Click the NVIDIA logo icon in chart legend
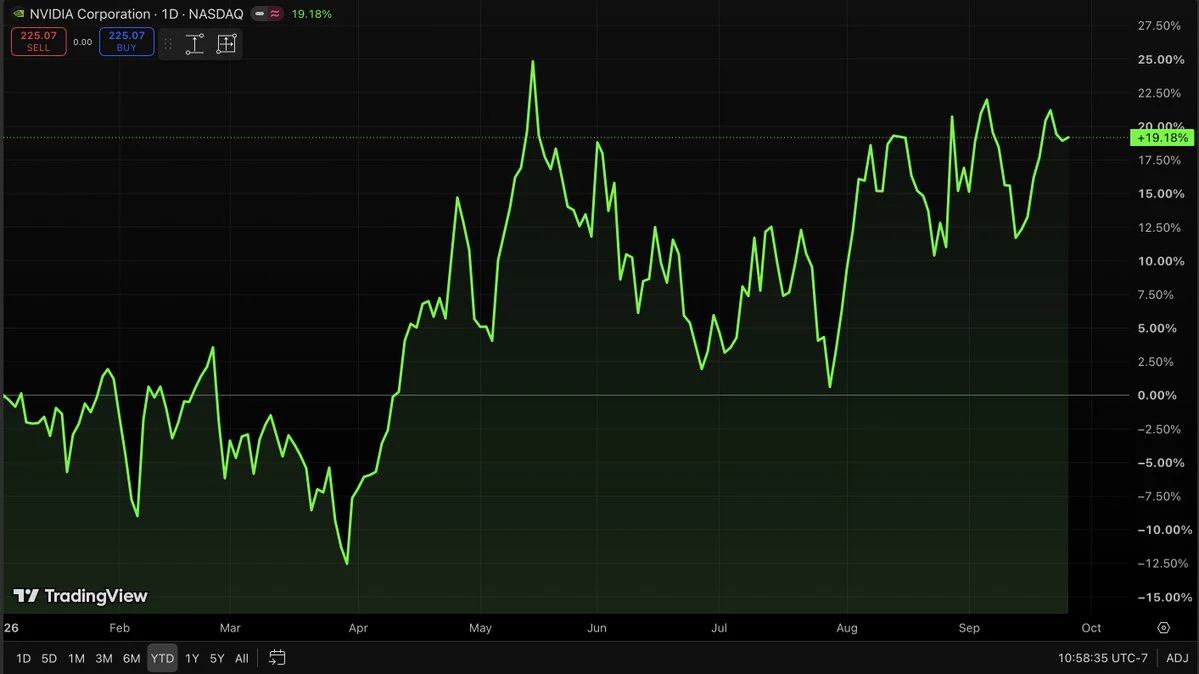The width and height of the screenshot is (1199, 674). [x=18, y=14]
